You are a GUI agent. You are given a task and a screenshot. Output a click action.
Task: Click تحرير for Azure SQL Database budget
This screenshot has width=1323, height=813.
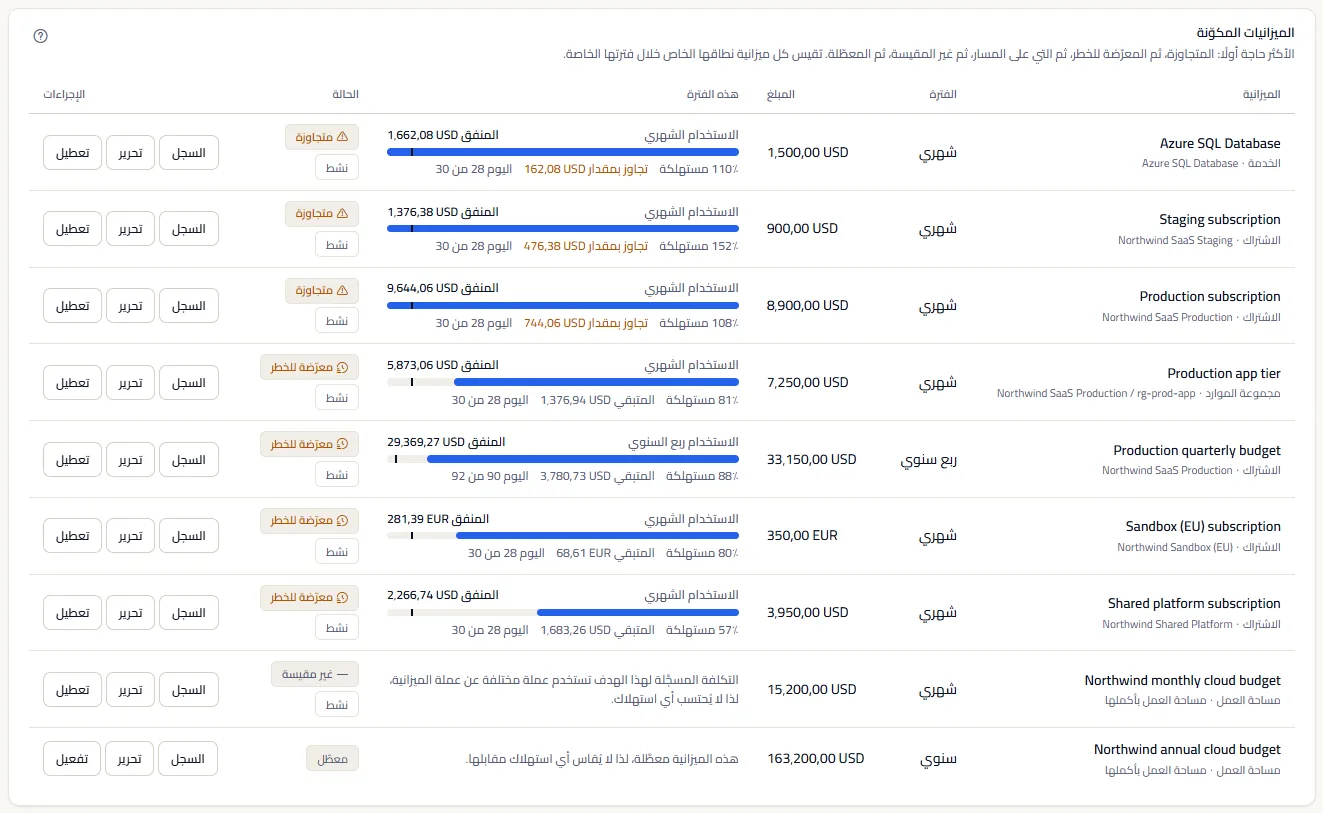click(130, 152)
